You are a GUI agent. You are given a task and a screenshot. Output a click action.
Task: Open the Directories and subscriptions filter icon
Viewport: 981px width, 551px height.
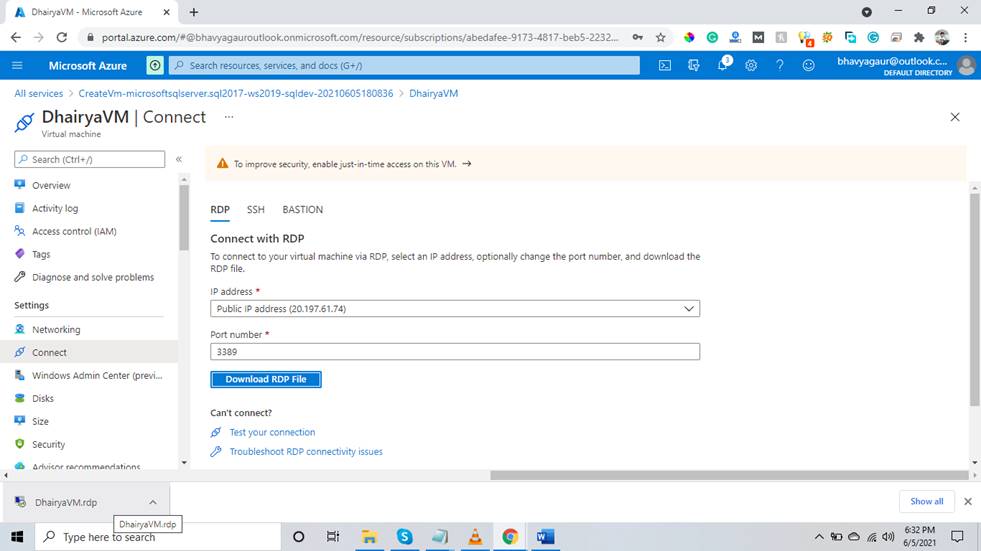[693, 65]
